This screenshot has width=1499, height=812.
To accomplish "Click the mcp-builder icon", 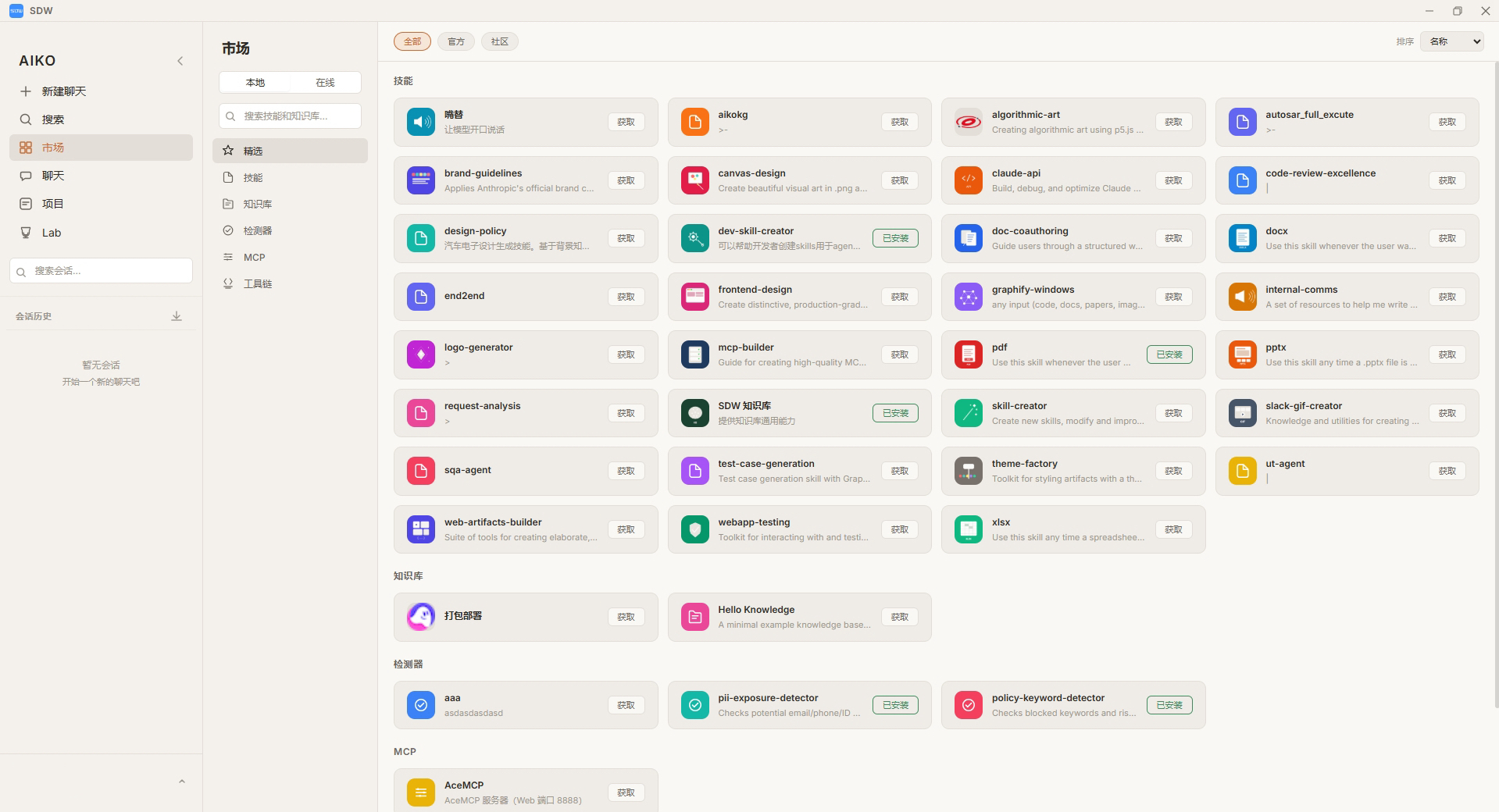I will (694, 354).
